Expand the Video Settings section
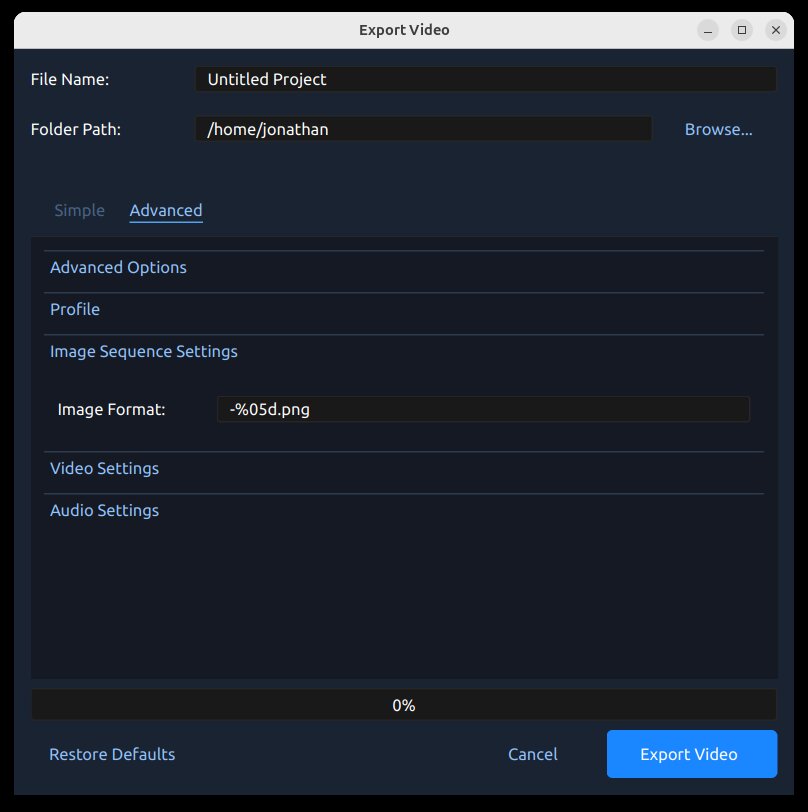This screenshot has width=808, height=812. (104, 468)
